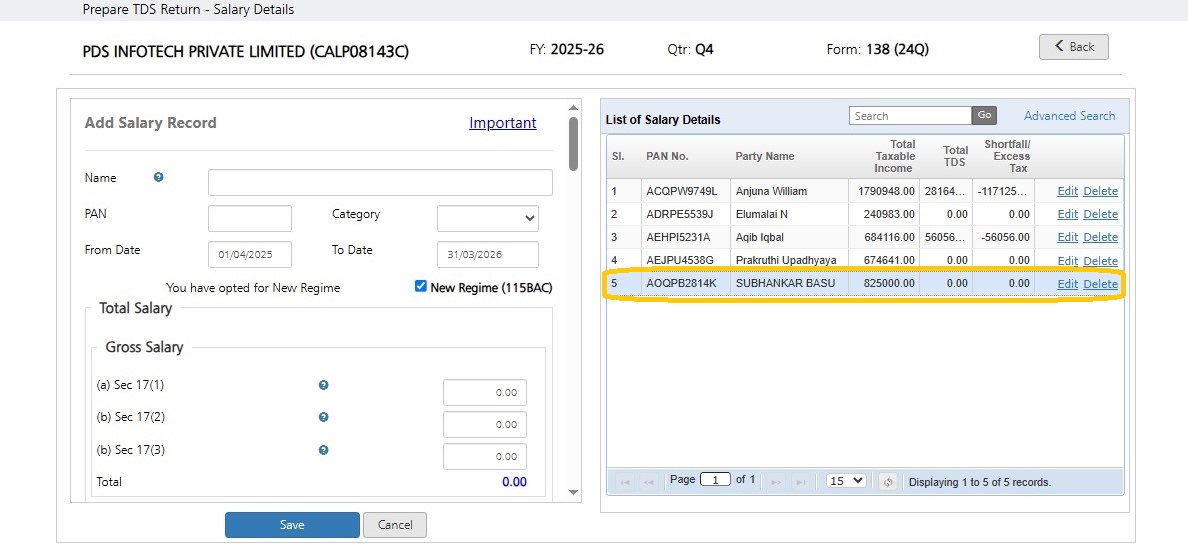Click the refresh icon in pagination bar
This screenshot has width=1188, height=549.
(x=888, y=482)
